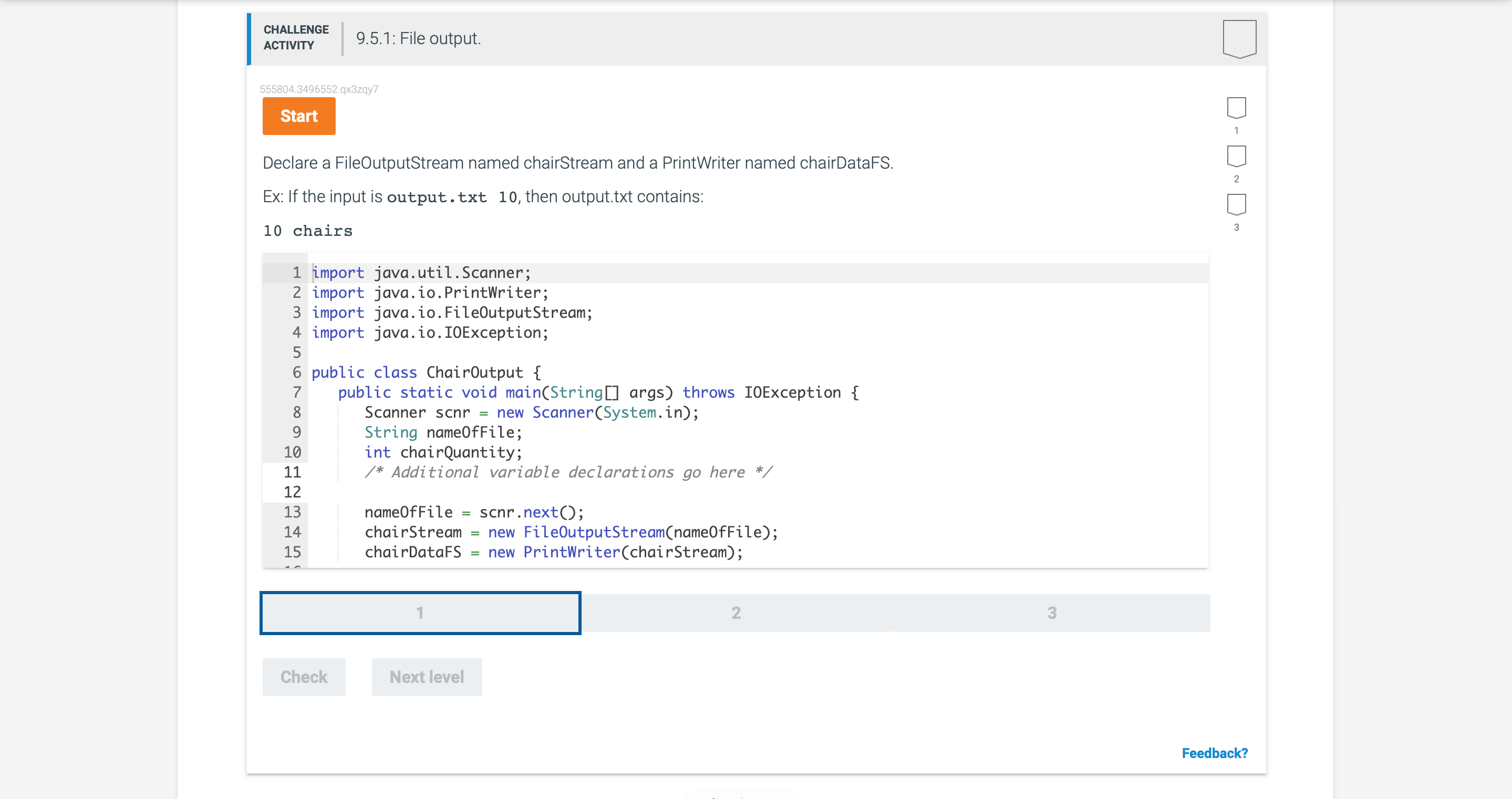The width and height of the screenshot is (1512, 799).
Task: Click progress shield badge 2
Action: pyautogui.click(x=1236, y=156)
